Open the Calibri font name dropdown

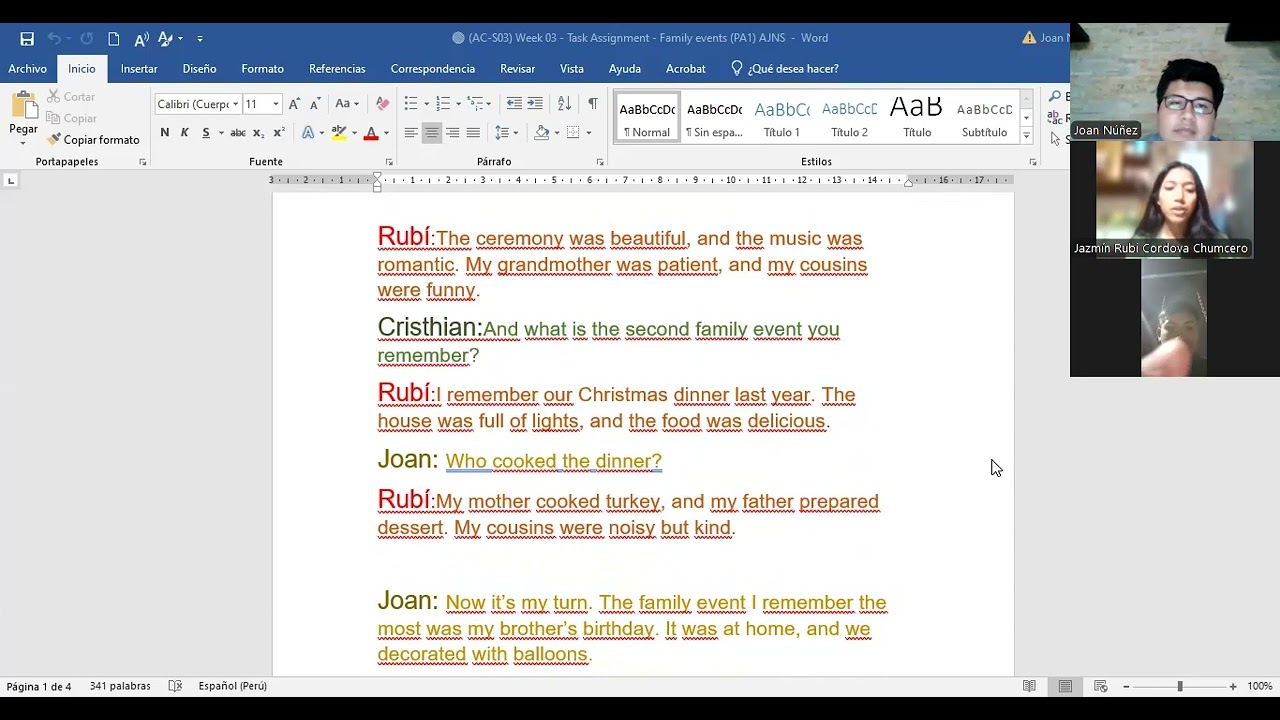pyautogui.click(x=236, y=104)
